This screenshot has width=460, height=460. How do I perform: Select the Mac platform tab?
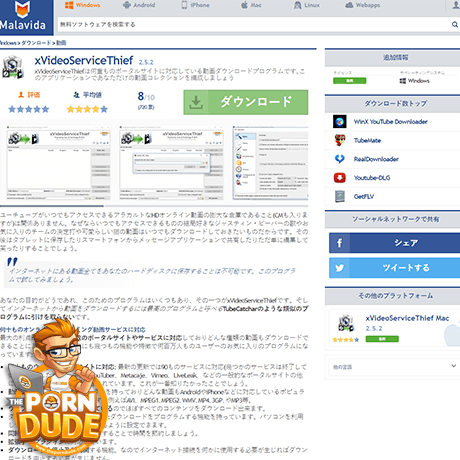coord(251,5)
